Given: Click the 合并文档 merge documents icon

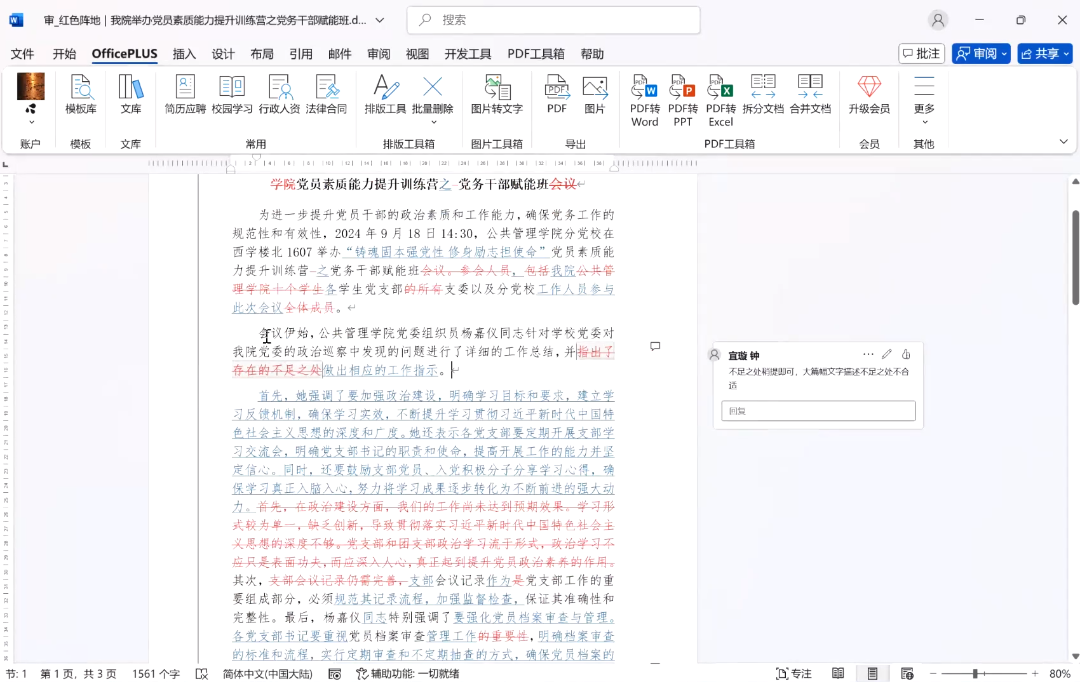Looking at the screenshot, I should (x=810, y=94).
